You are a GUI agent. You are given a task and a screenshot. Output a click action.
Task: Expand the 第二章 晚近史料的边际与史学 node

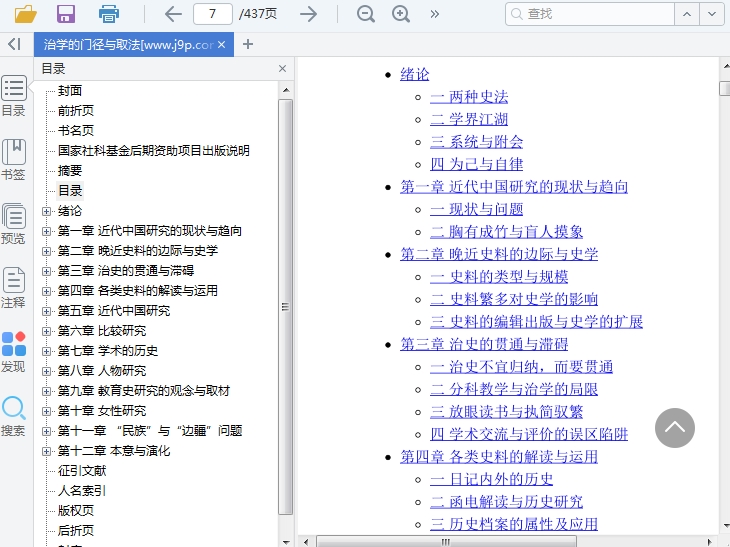click(x=46, y=251)
